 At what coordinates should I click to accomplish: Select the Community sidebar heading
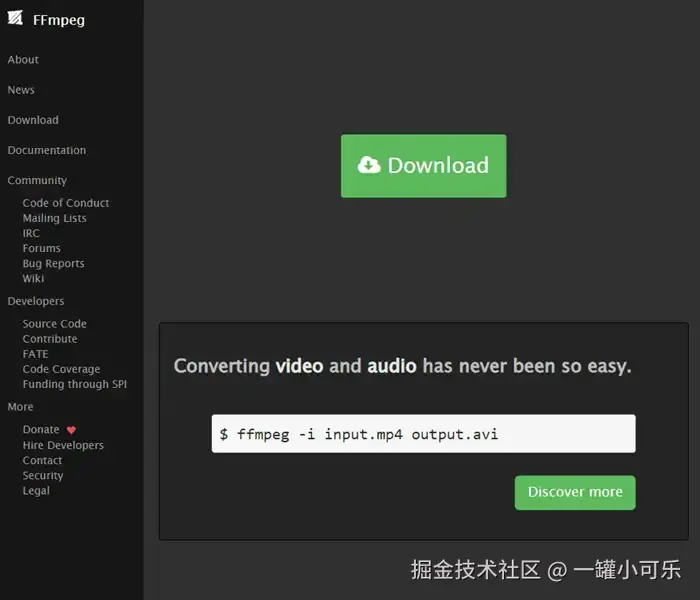(37, 180)
